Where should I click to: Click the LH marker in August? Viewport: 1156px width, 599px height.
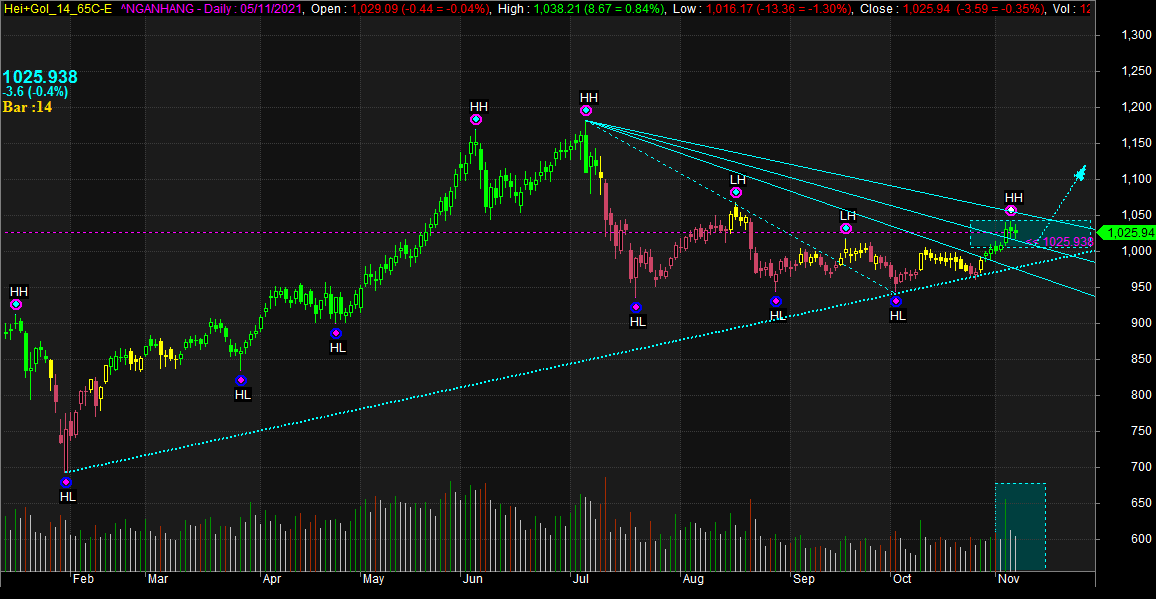coord(736,192)
